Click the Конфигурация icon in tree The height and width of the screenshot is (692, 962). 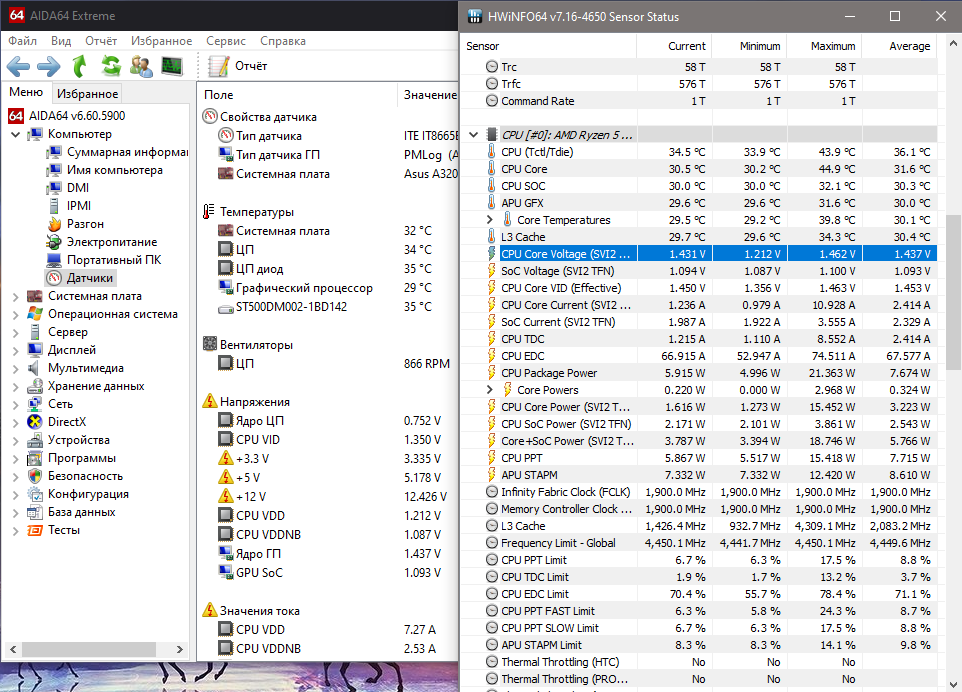(35, 494)
